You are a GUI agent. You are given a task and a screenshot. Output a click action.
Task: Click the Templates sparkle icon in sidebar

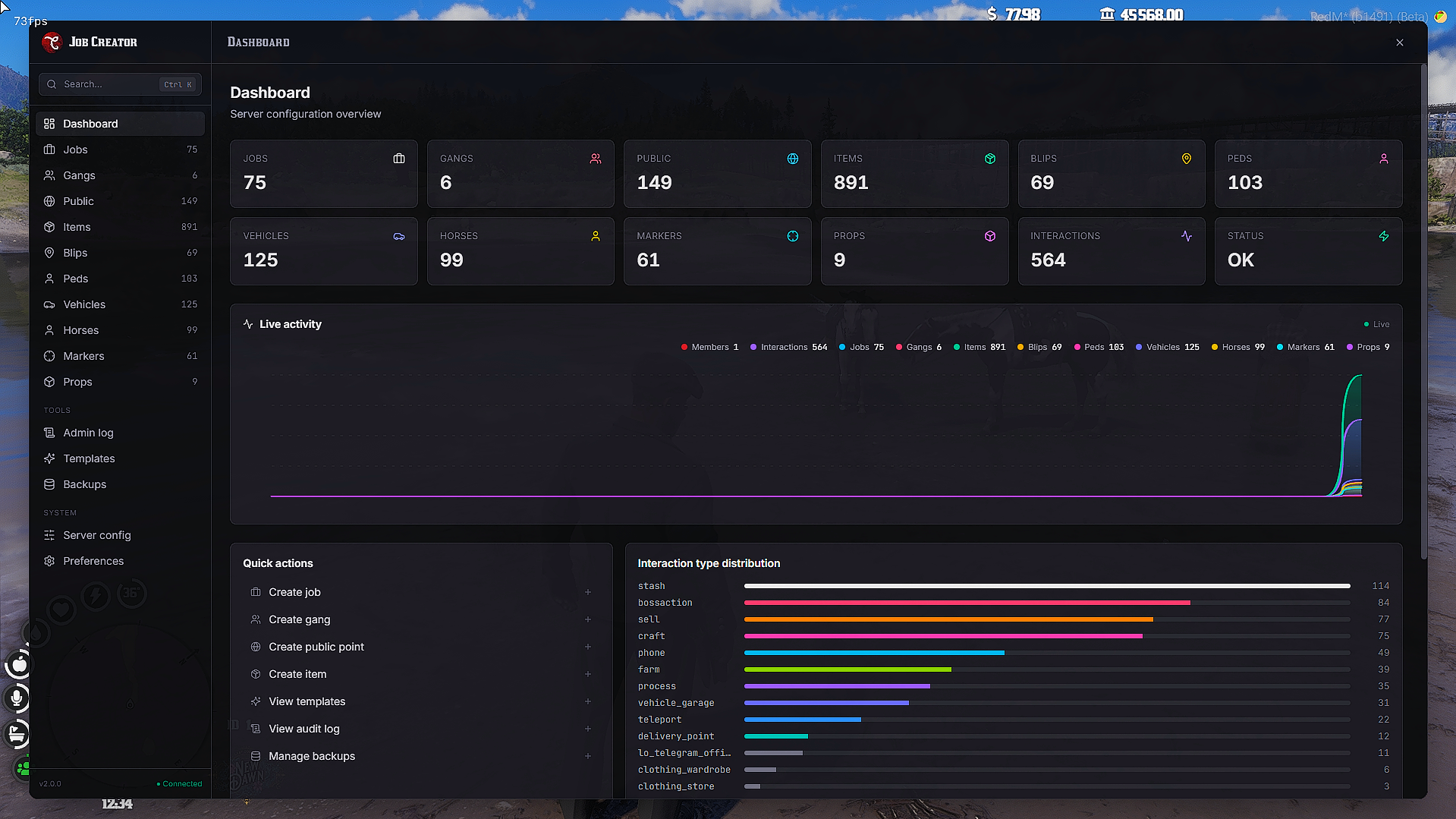coord(49,458)
